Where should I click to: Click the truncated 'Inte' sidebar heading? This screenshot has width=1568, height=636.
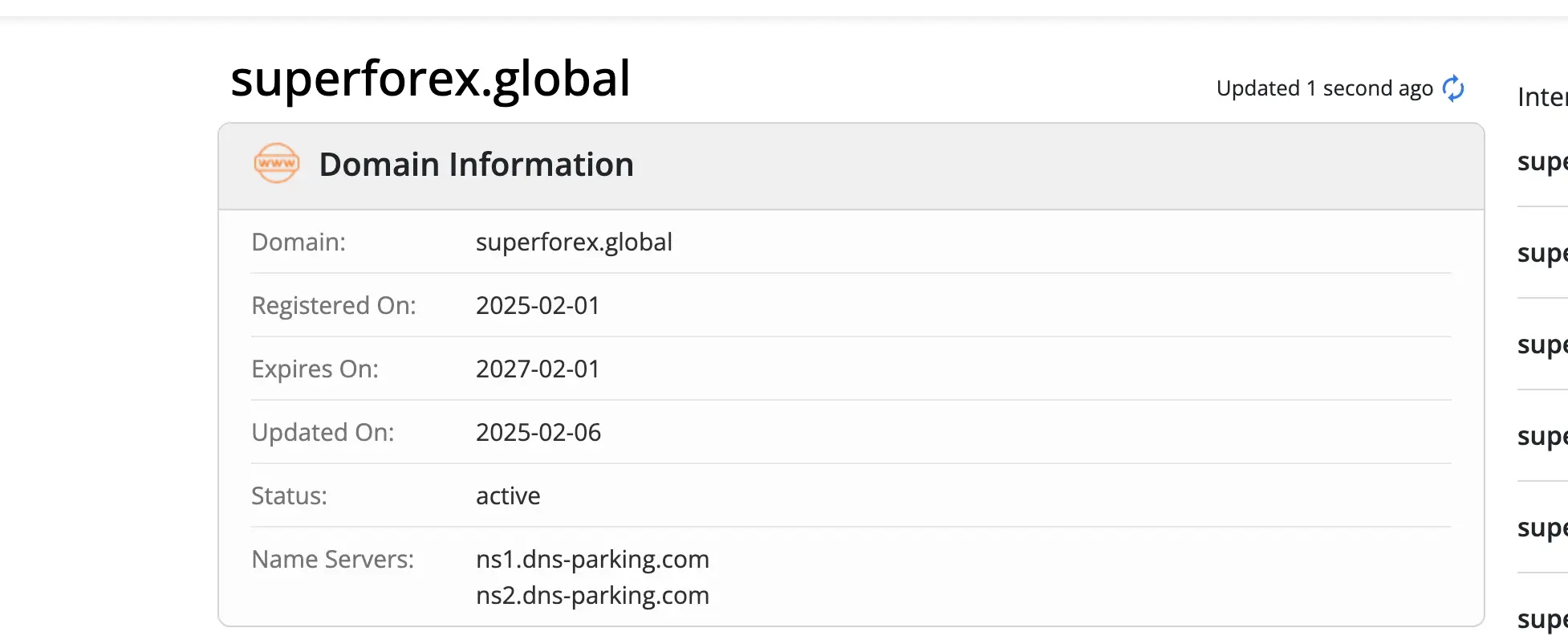pos(1542,97)
